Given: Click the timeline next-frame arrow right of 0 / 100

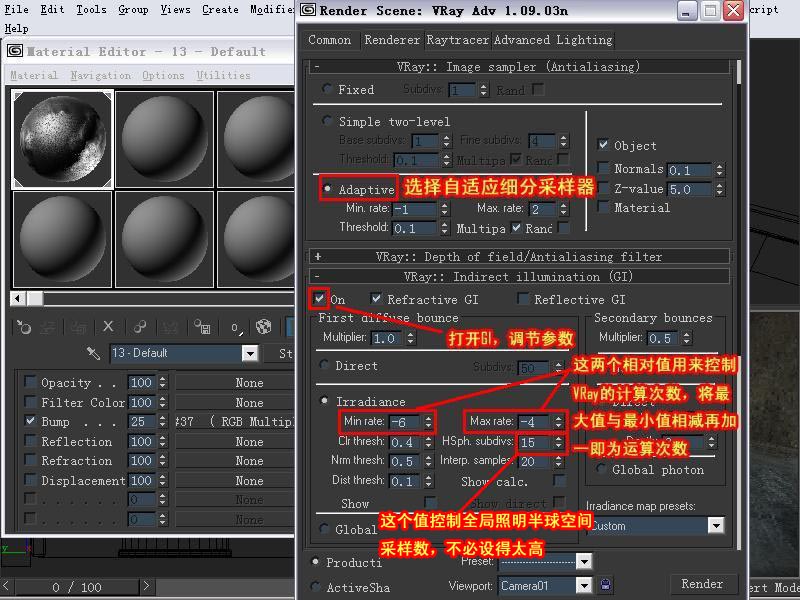Looking at the screenshot, I should [x=146, y=586].
